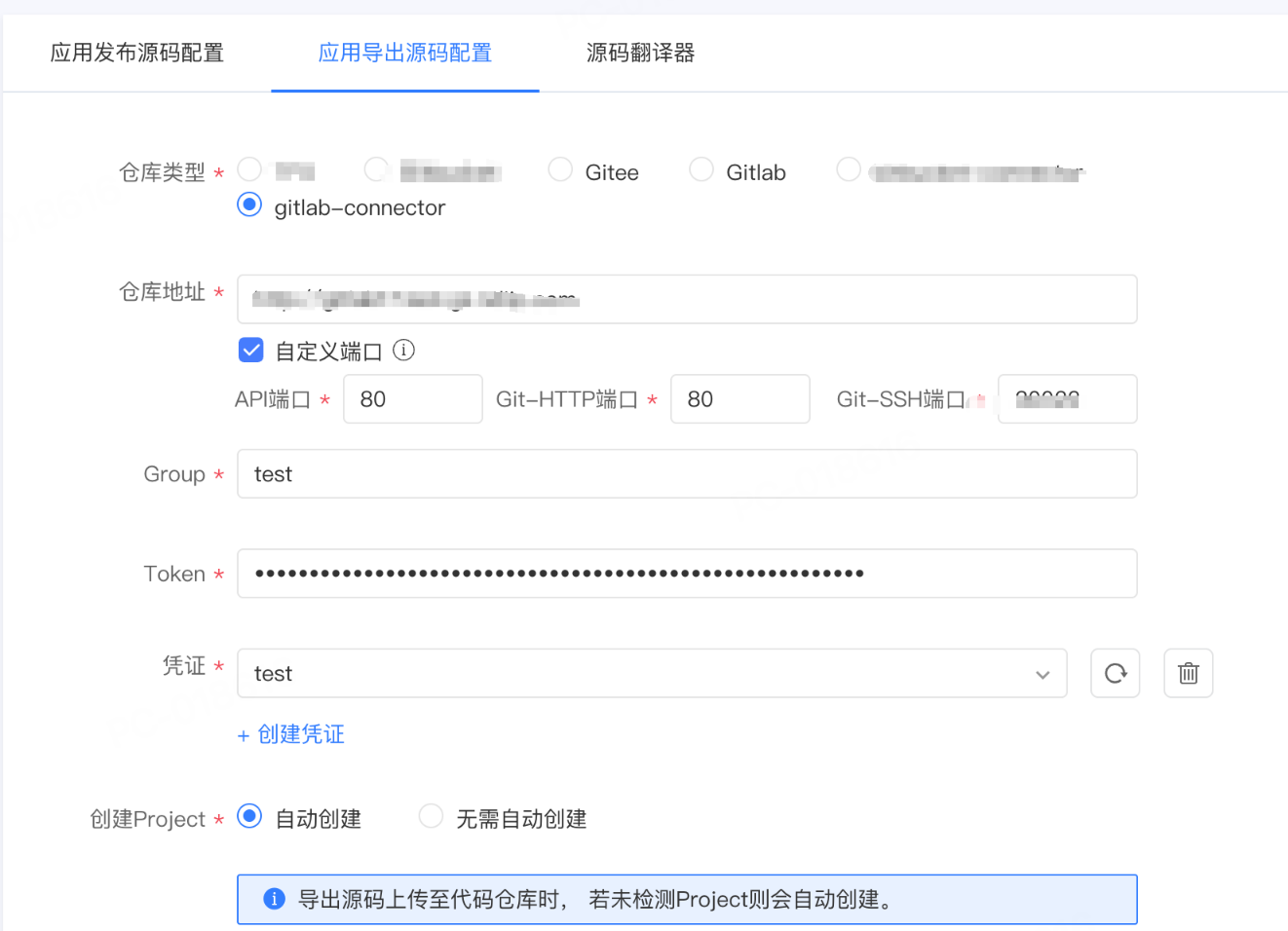Select the Gitee repository type radio
The height and width of the screenshot is (931, 1288).
(x=560, y=169)
